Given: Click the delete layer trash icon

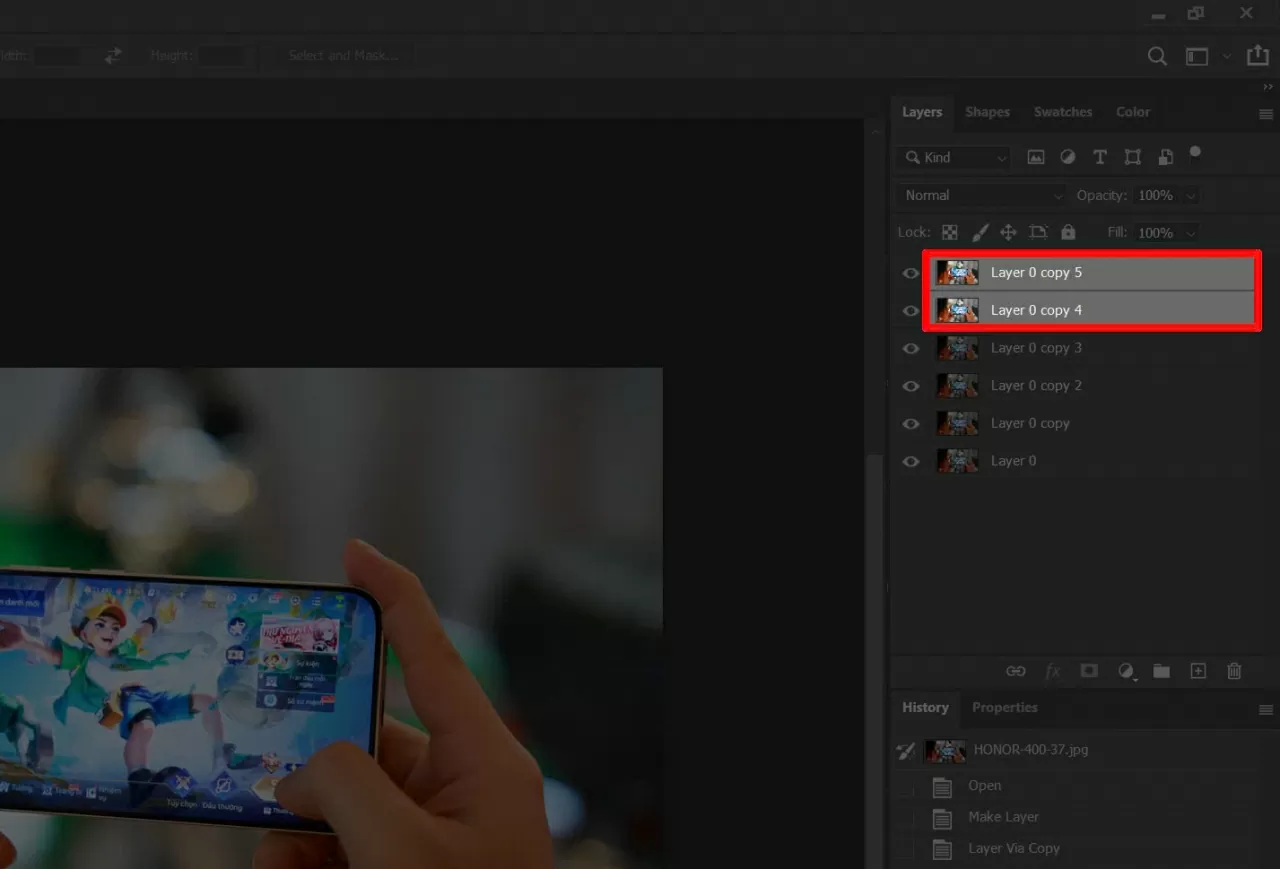Looking at the screenshot, I should tap(1234, 671).
